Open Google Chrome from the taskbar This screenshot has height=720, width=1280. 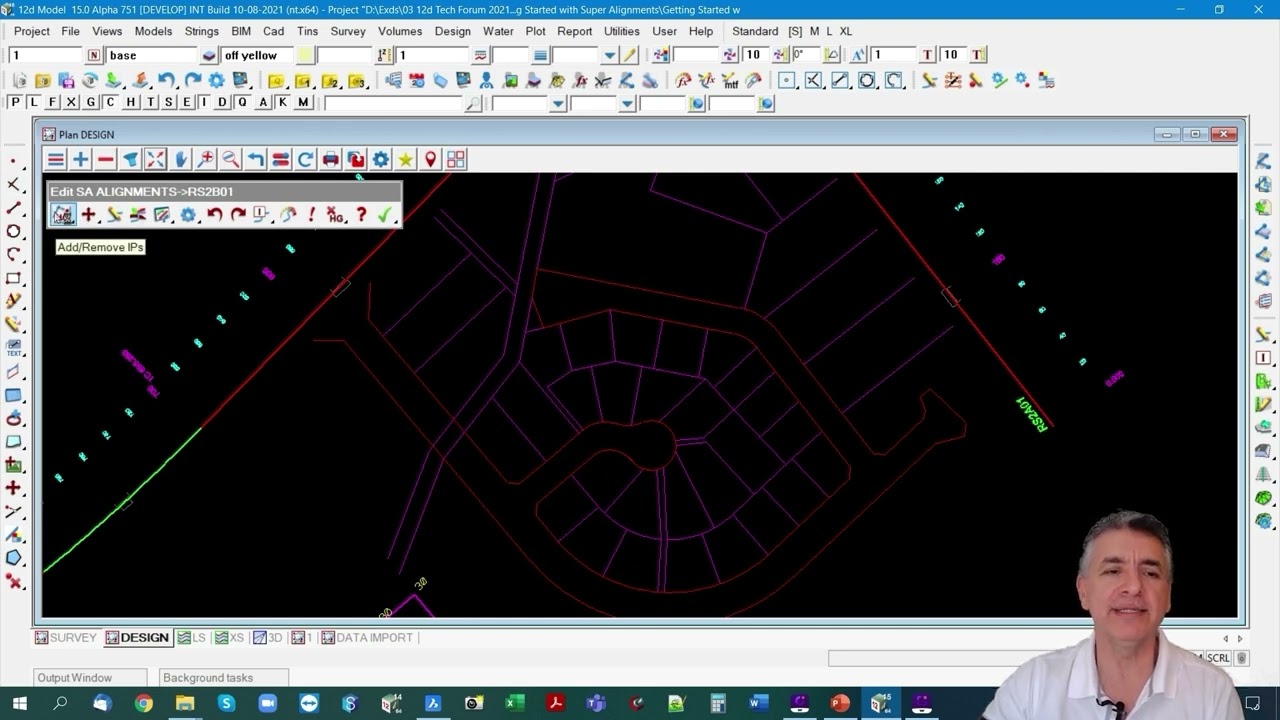click(143, 704)
